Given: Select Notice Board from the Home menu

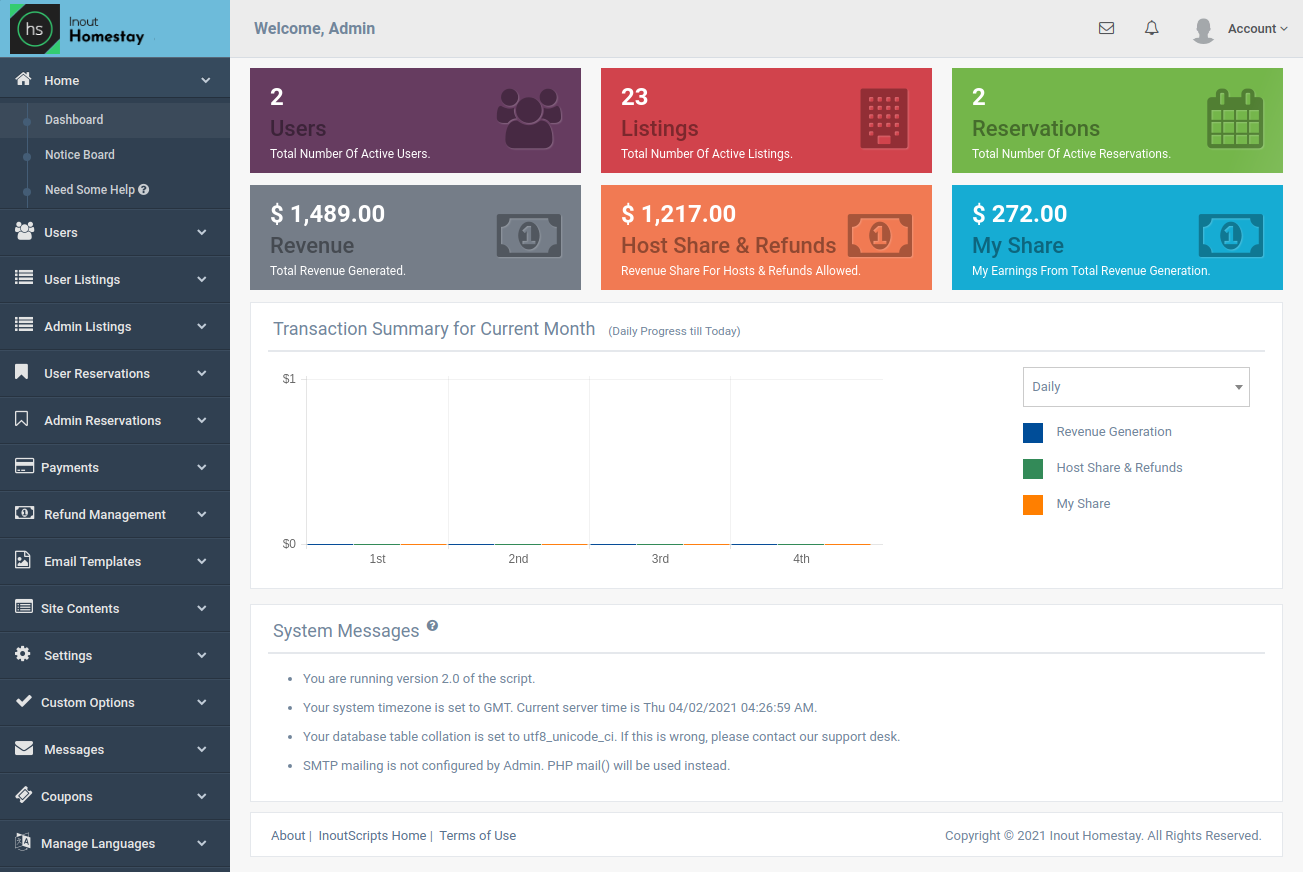Looking at the screenshot, I should (x=80, y=154).
